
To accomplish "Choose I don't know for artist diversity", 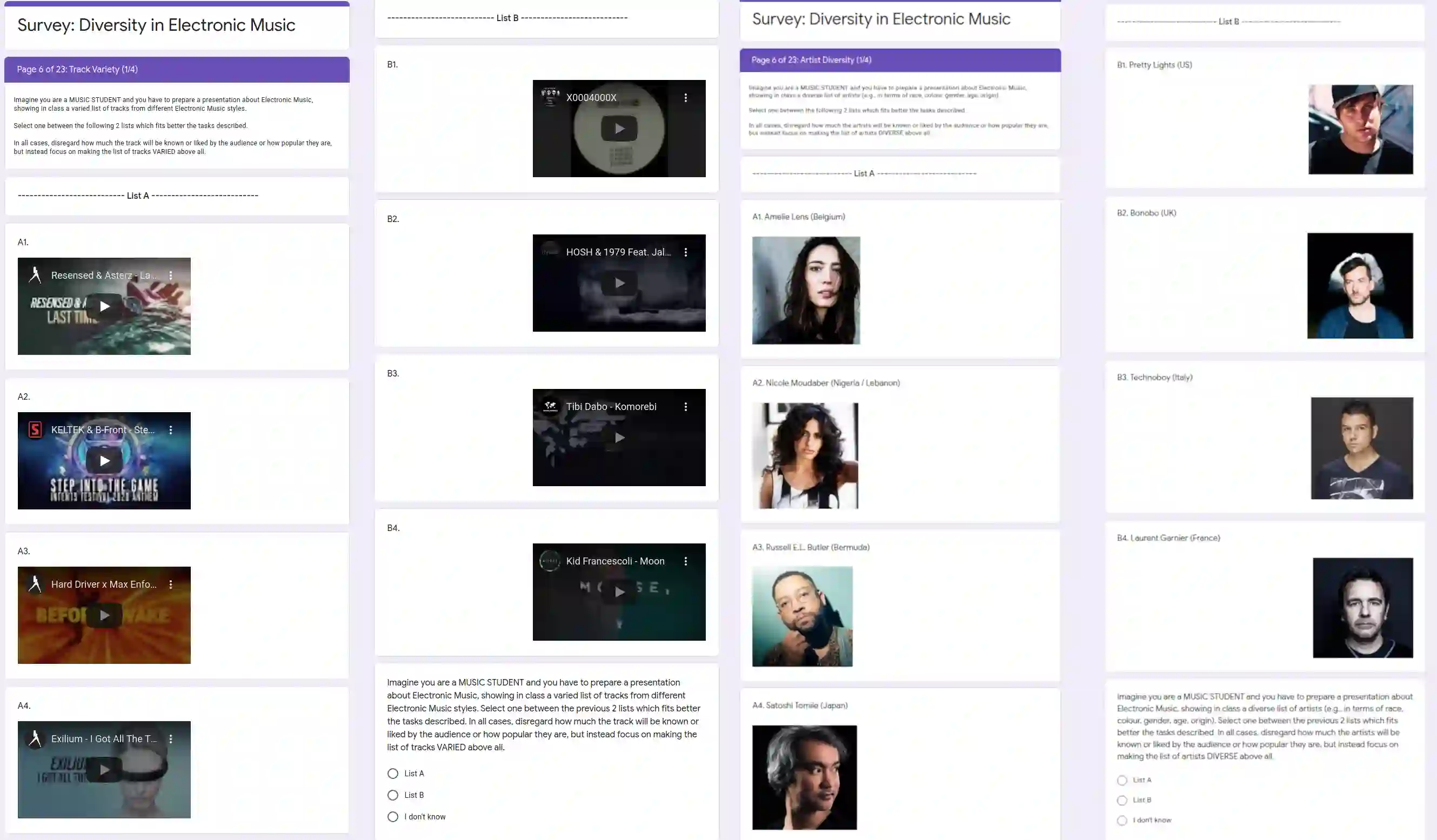I will point(1122,820).
